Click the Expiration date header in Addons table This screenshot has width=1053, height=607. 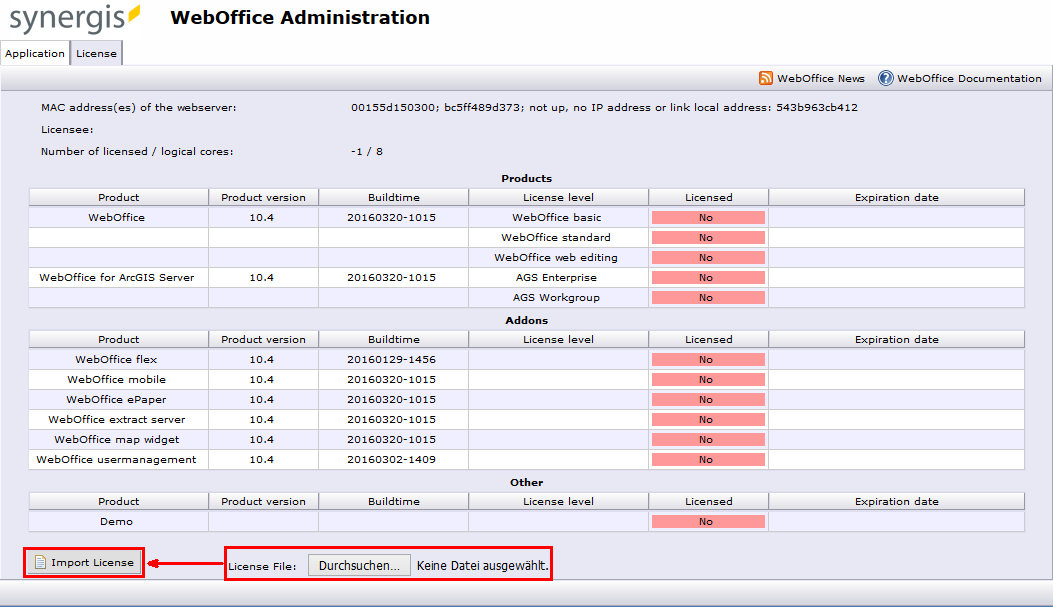coord(896,339)
